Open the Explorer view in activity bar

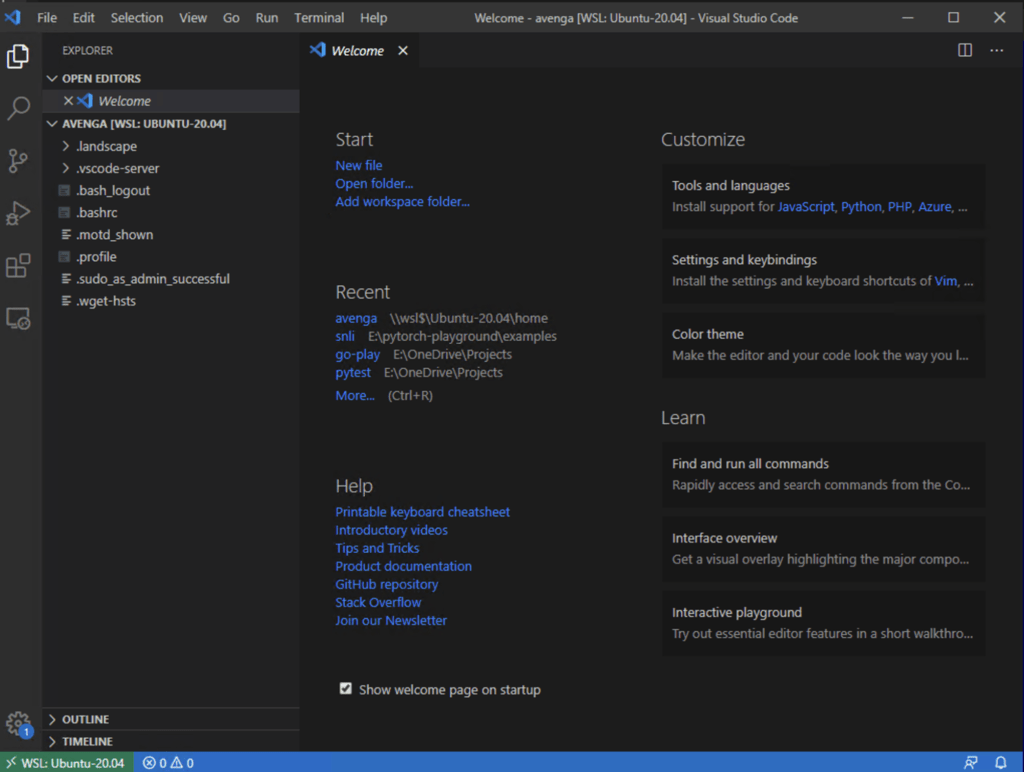click(x=18, y=56)
